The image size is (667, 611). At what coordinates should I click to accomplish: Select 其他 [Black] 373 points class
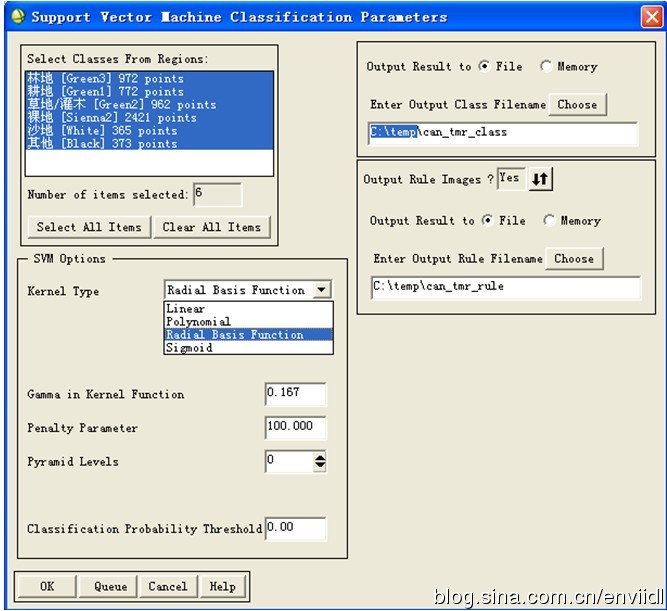pyautogui.click(x=149, y=143)
